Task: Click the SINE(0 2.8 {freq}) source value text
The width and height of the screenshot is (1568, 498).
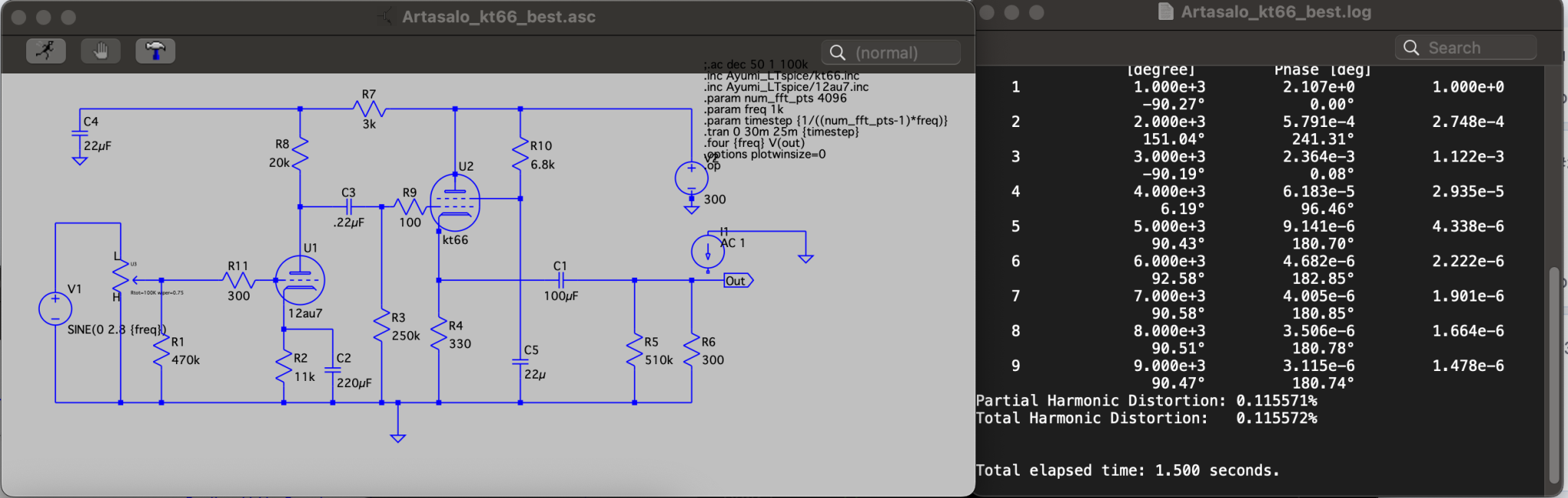Action: (116, 330)
